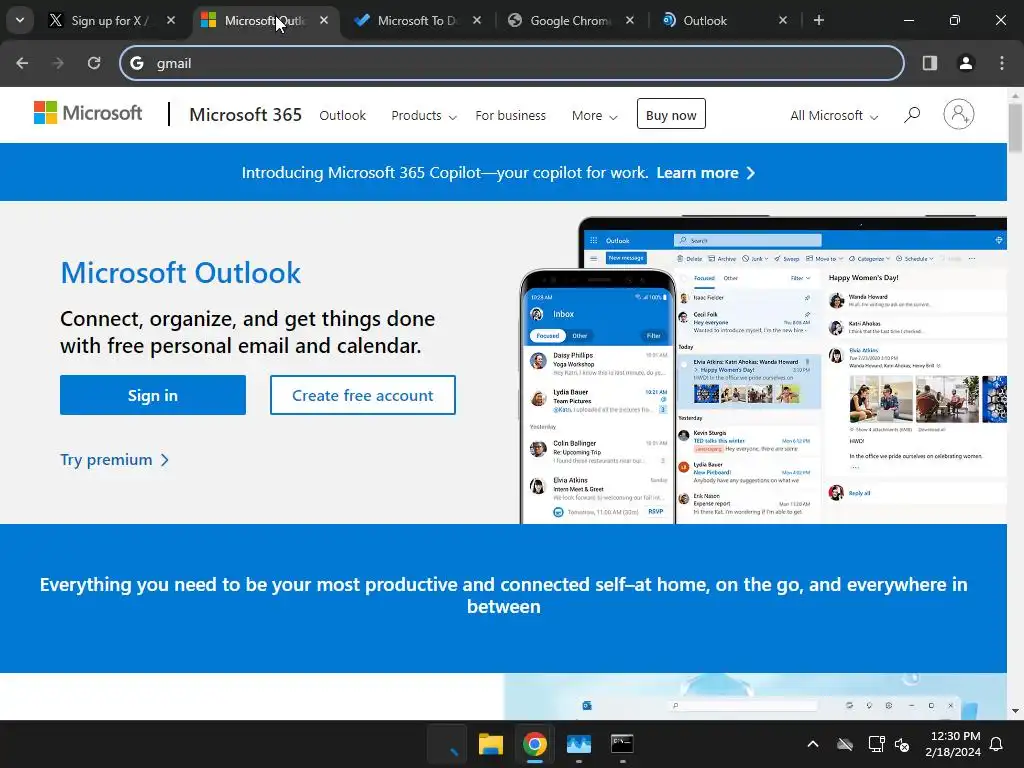Click the Outlook phone and tablet preview image
Viewport: 1024px width, 768px height.
tap(763, 370)
